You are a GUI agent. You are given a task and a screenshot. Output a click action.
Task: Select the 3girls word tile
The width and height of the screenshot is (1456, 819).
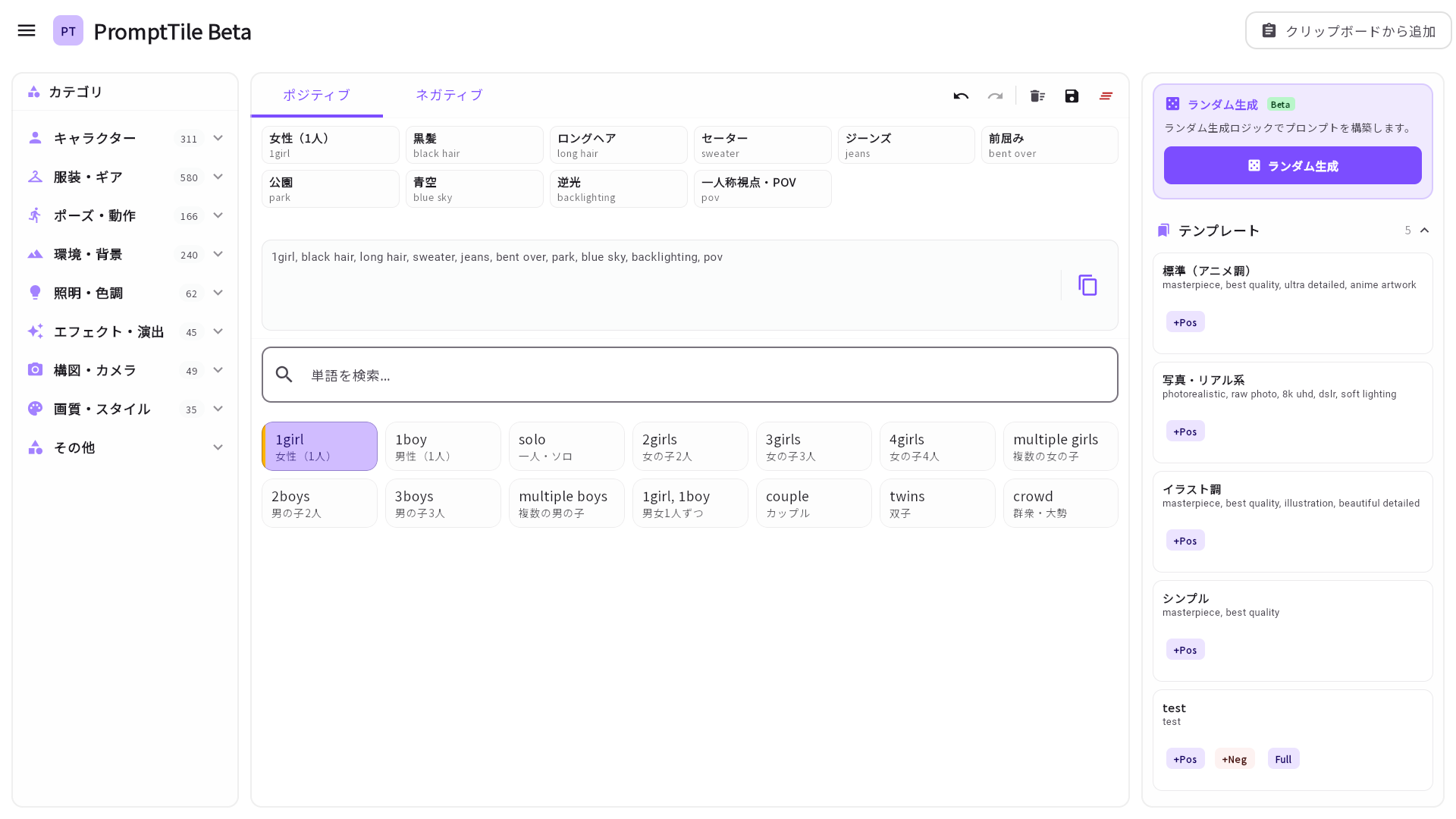pos(814,447)
